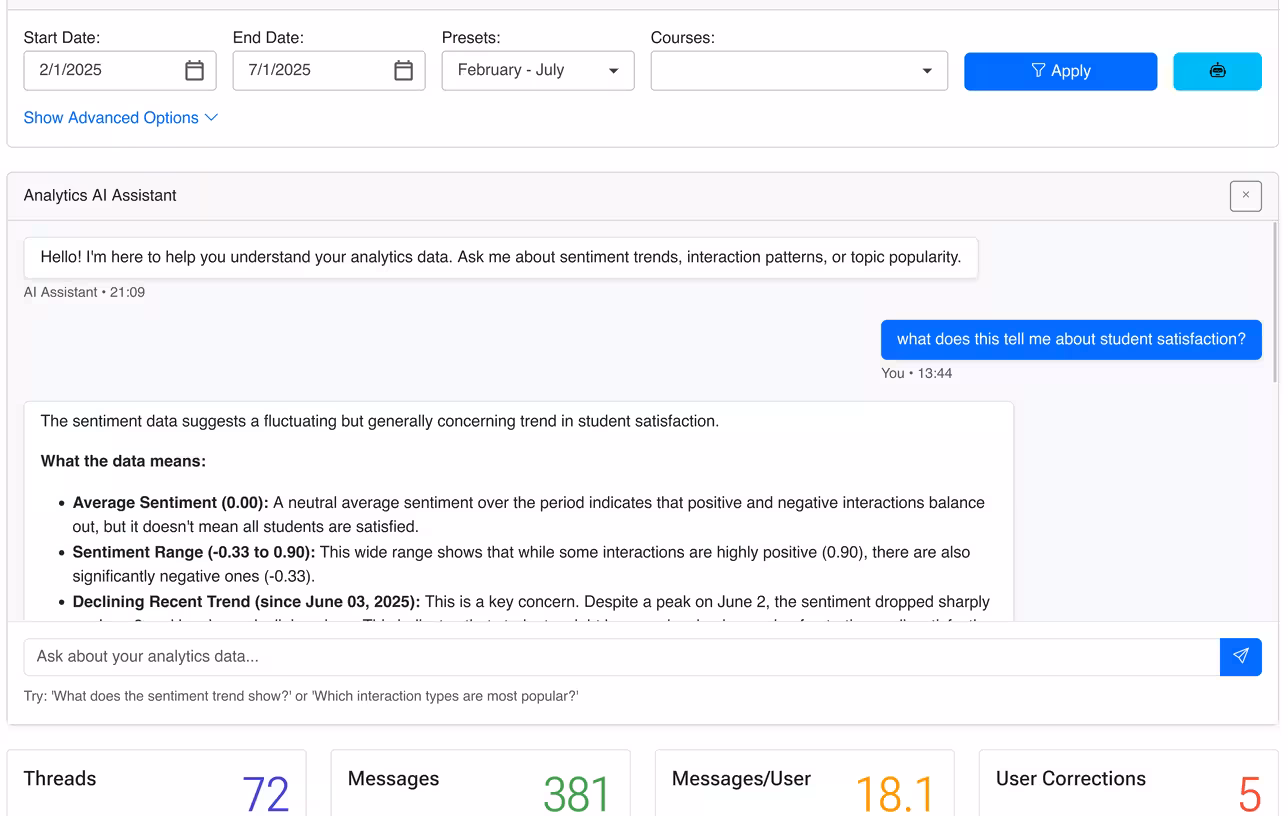1288x816 pixels.
Task: Click the Messages count 381
Action: click(577, 795)
